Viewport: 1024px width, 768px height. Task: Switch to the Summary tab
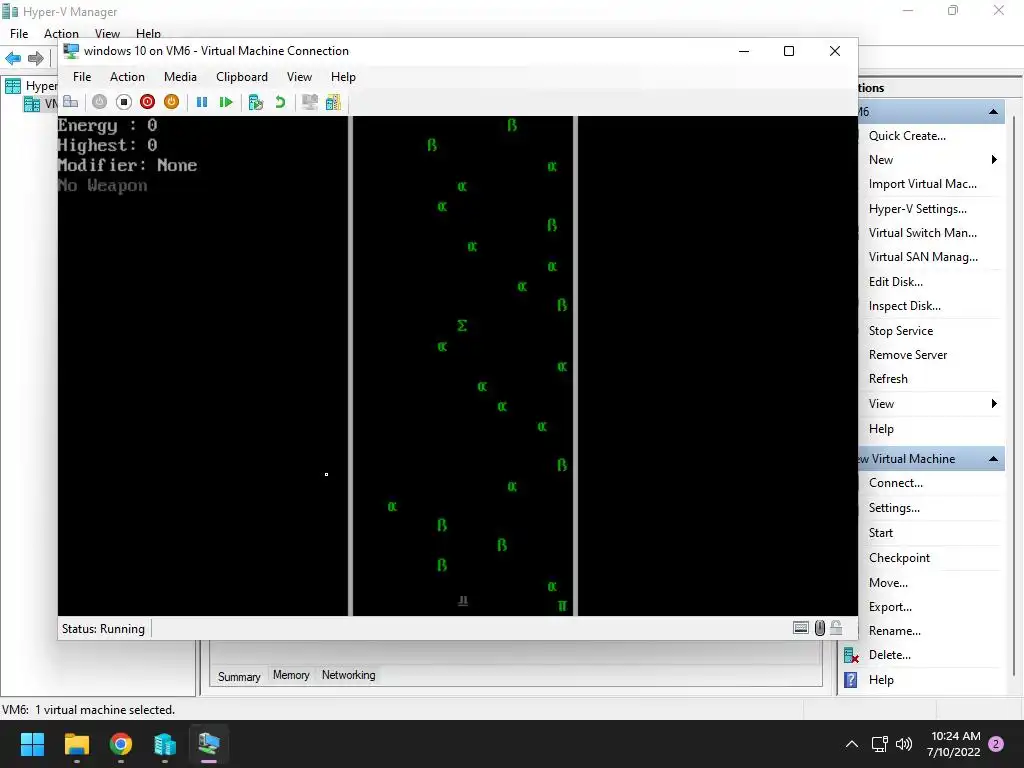(x=239, y=677)
